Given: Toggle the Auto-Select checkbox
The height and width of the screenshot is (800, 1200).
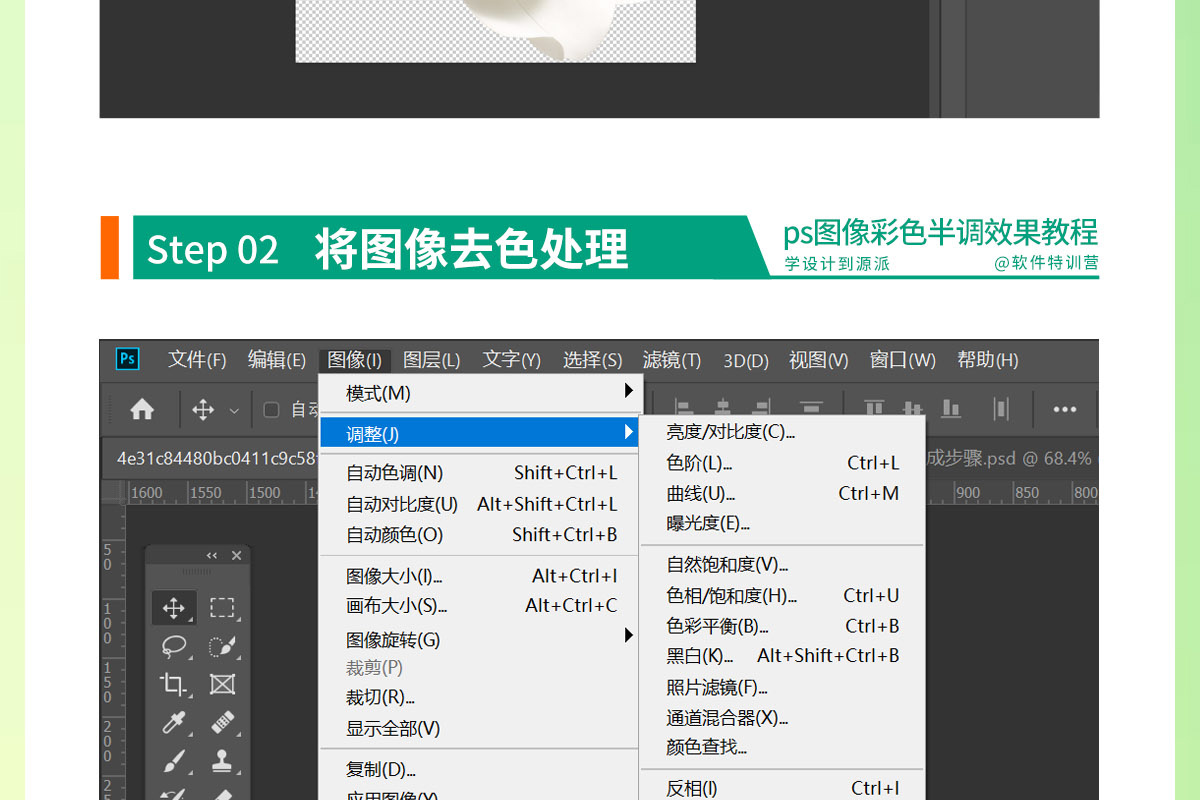Looking at the screenshot, I should (271, 410).
